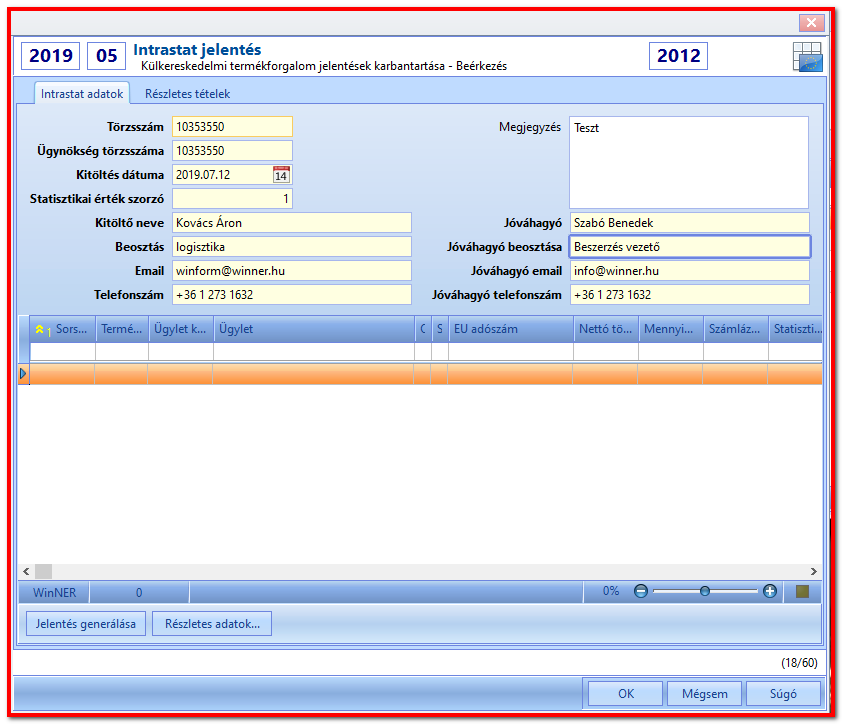Select the row indicator arrow of orange row
Image resolution: width=842 pixels, height=724 pixels.
click(x=23, y=373)
